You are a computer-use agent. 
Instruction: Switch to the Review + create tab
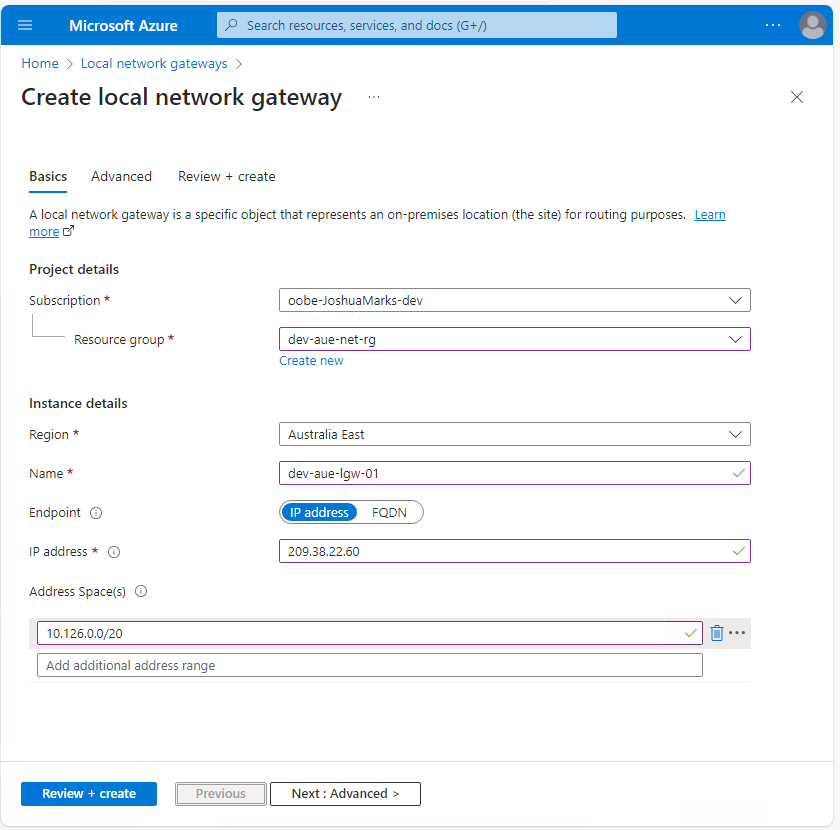226,176
